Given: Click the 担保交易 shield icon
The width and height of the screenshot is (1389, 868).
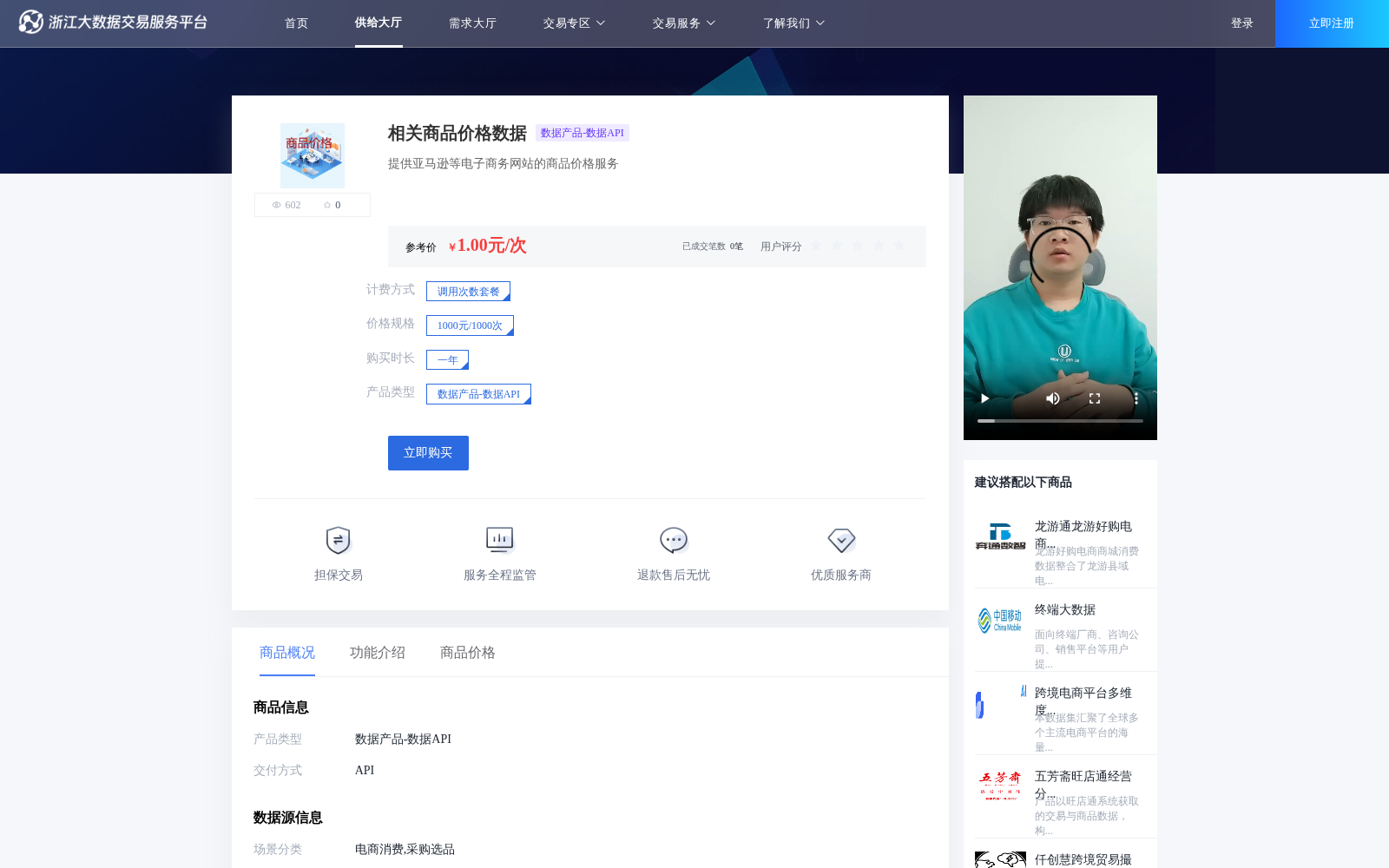Looking at the screenshot, I should [338, 540].
